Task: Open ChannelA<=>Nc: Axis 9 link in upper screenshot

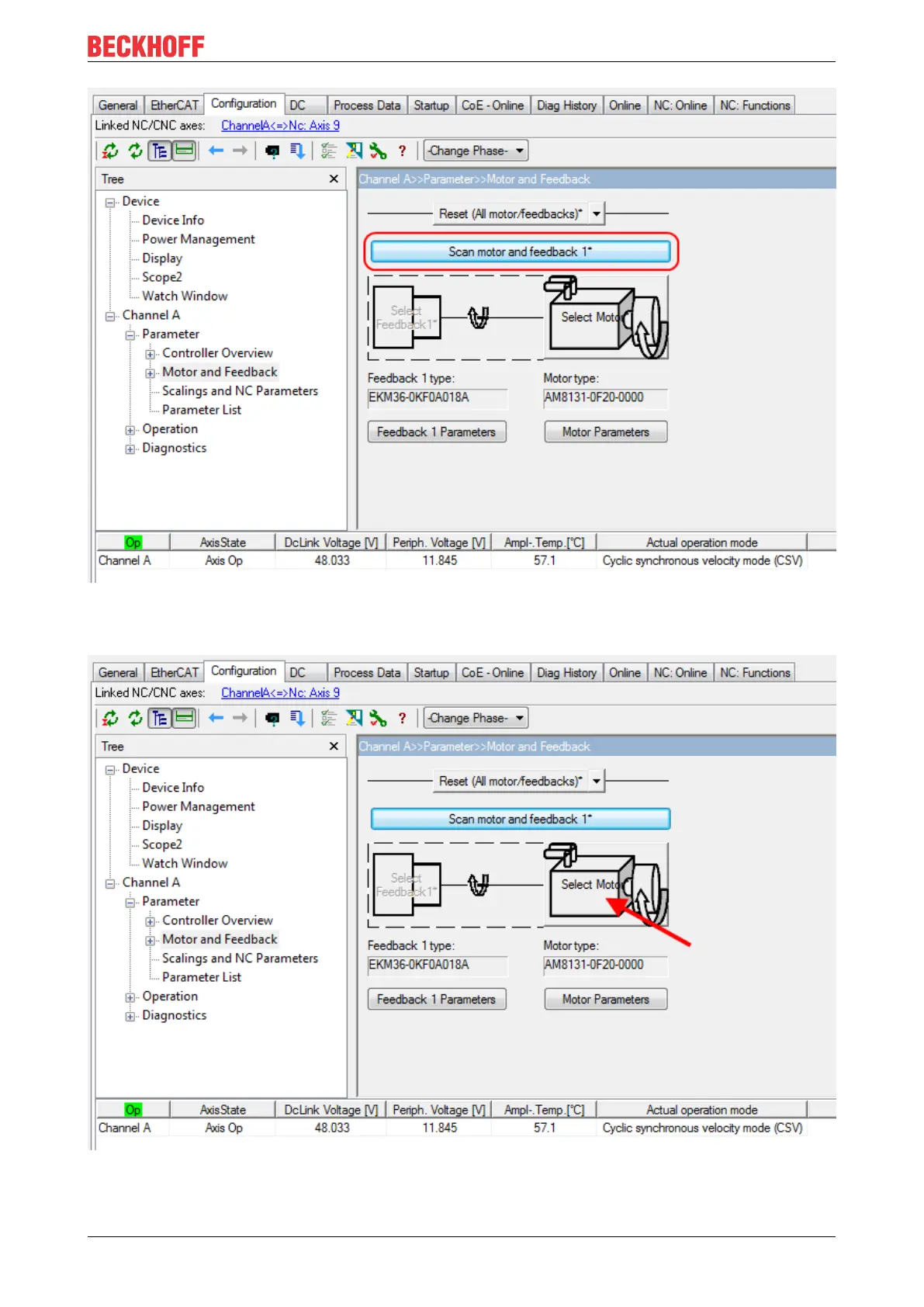Action: (280, 125)
